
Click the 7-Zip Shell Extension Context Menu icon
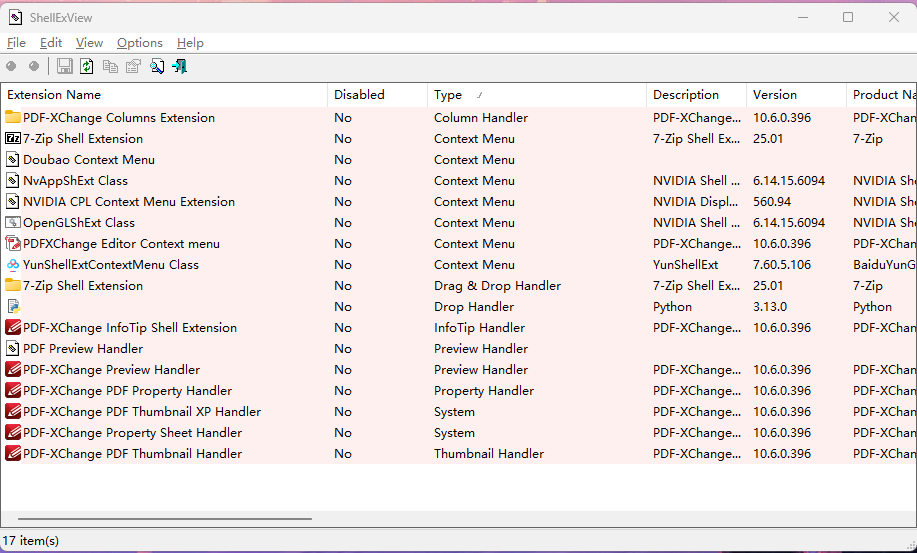[x=13, y=139]
